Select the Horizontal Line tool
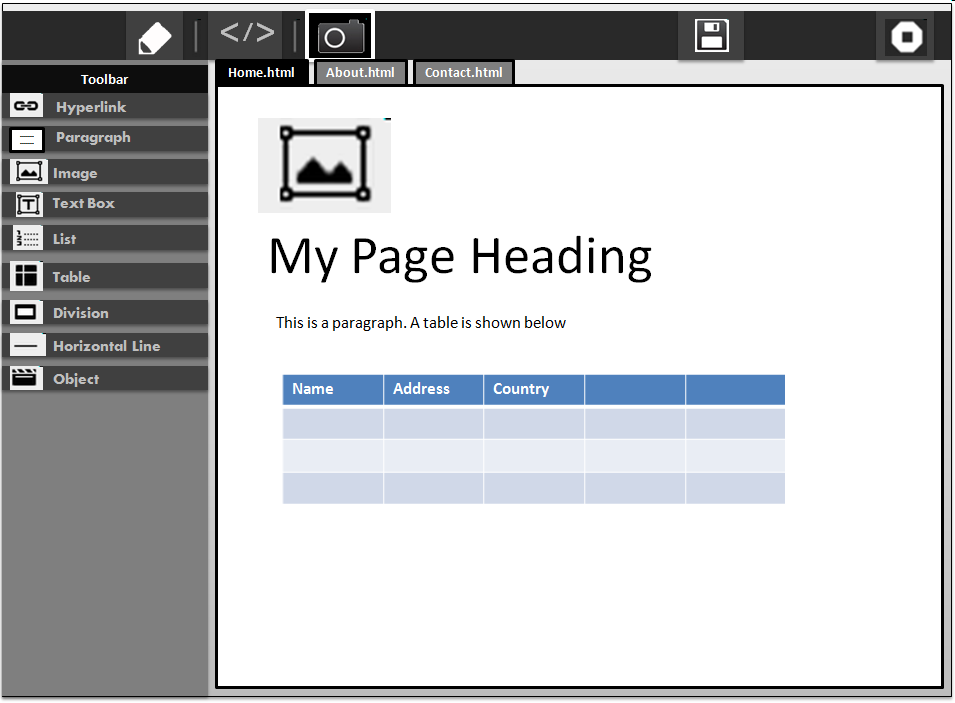The image size is (955, 703). [105, 346]
